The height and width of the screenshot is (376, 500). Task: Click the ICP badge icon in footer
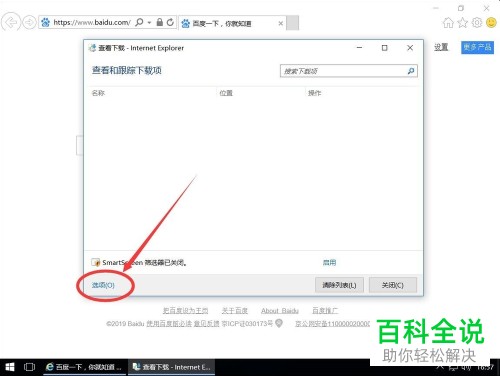tap(279, 323)
